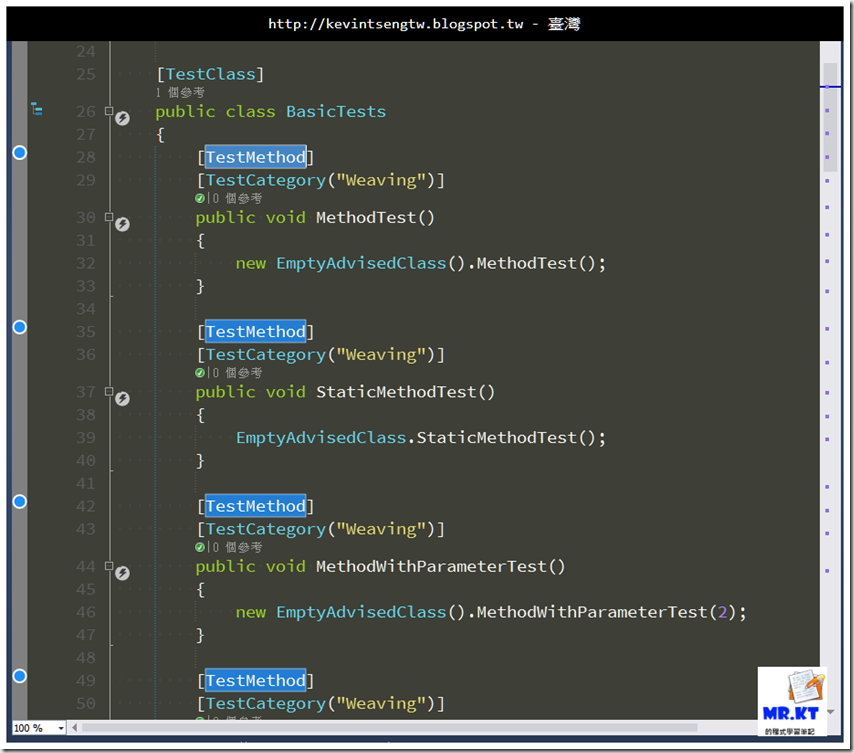The width and height of the screenshot is (854, 753).
Task: Click the '0 個參考' link above StaticMethodTest
Action: pos(237,372)
